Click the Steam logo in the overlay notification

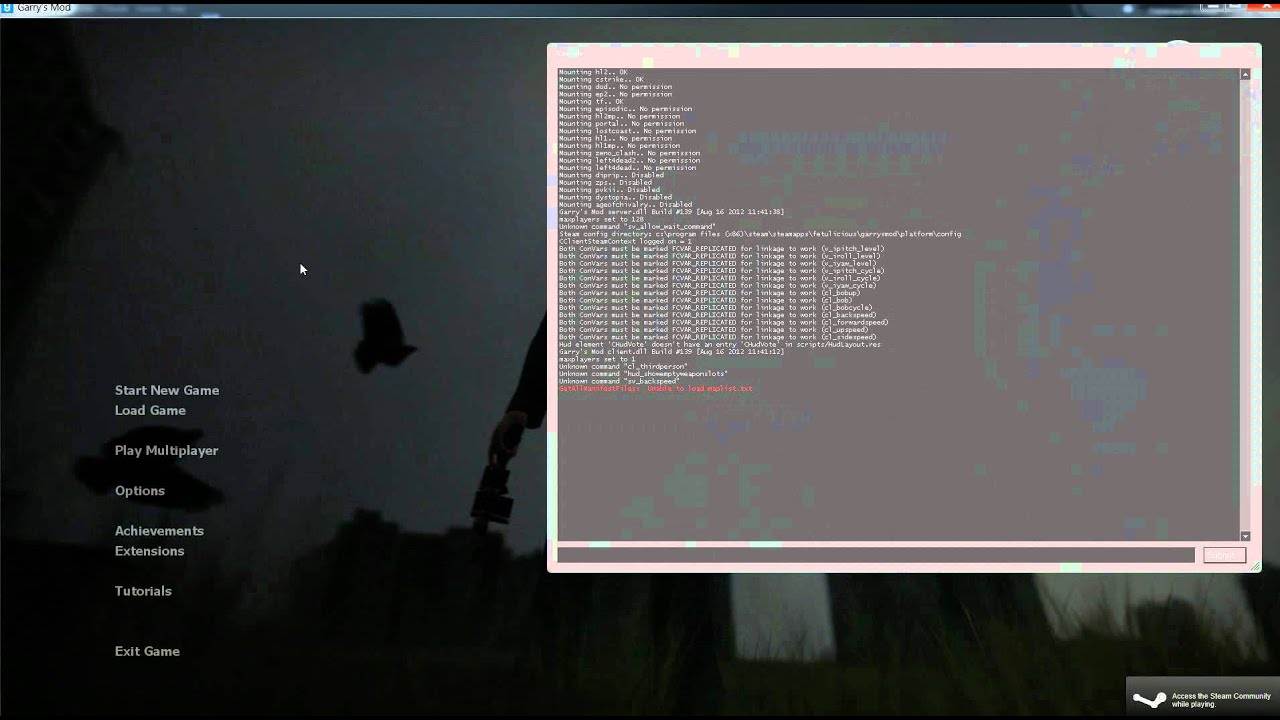1149,699
